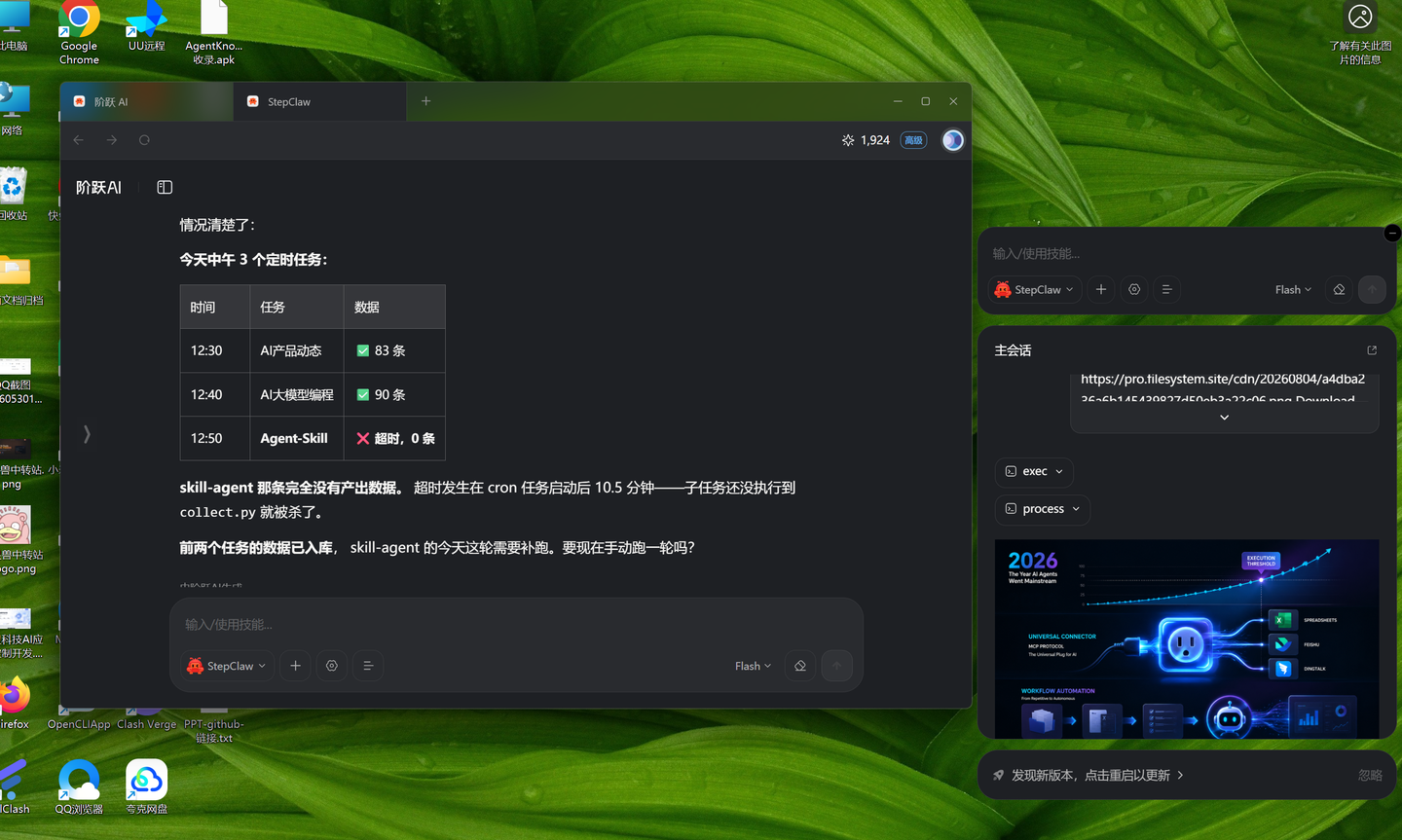
Task: Click the forward arrow in the 阶跃 AI window
Action: (112, 140)
